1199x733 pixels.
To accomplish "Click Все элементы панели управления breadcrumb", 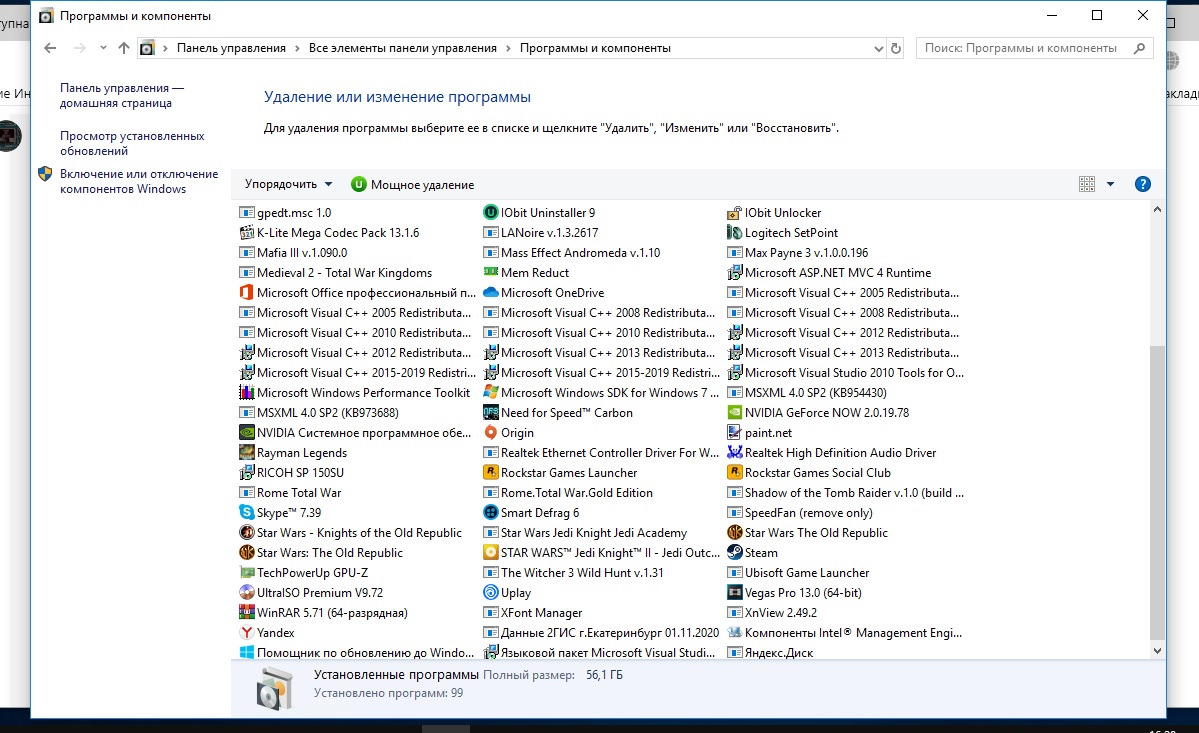I will click(x=402, y=48).
